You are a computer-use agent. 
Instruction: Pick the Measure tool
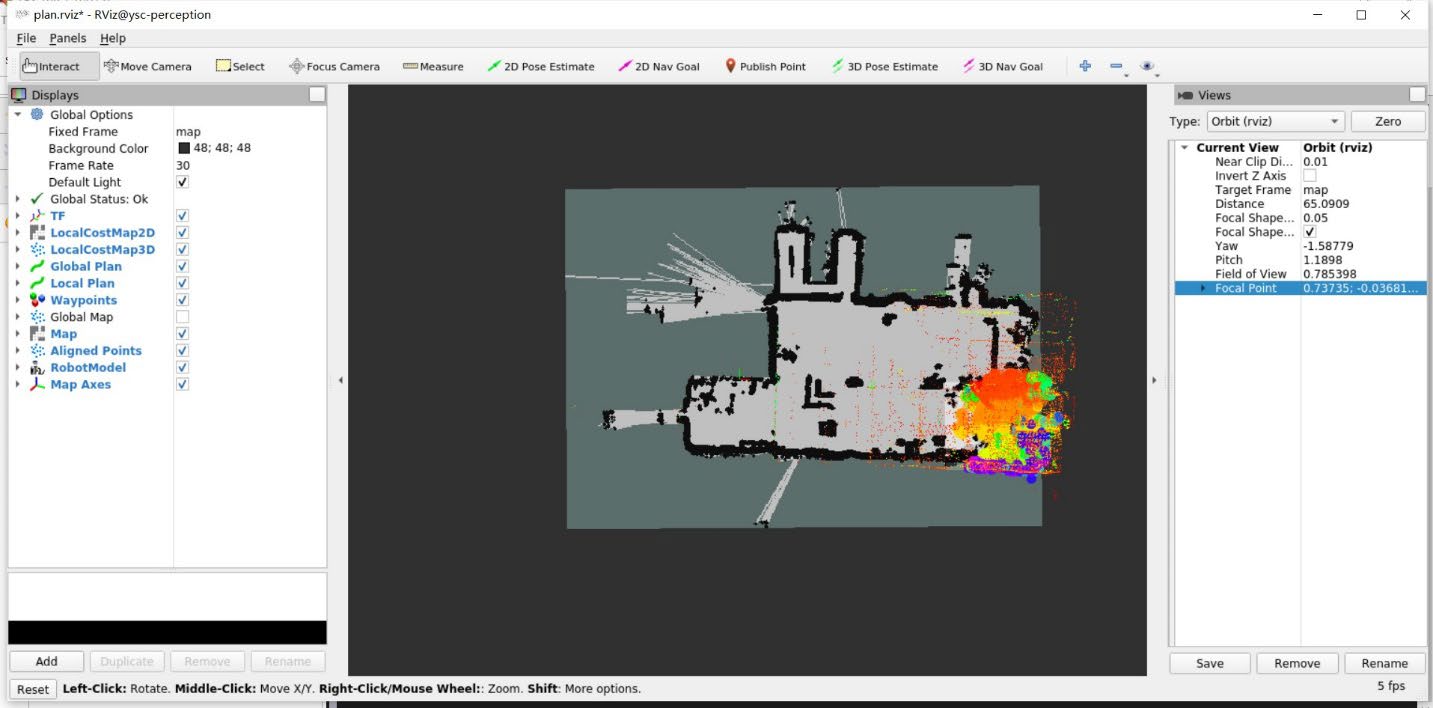coord(433,66)
